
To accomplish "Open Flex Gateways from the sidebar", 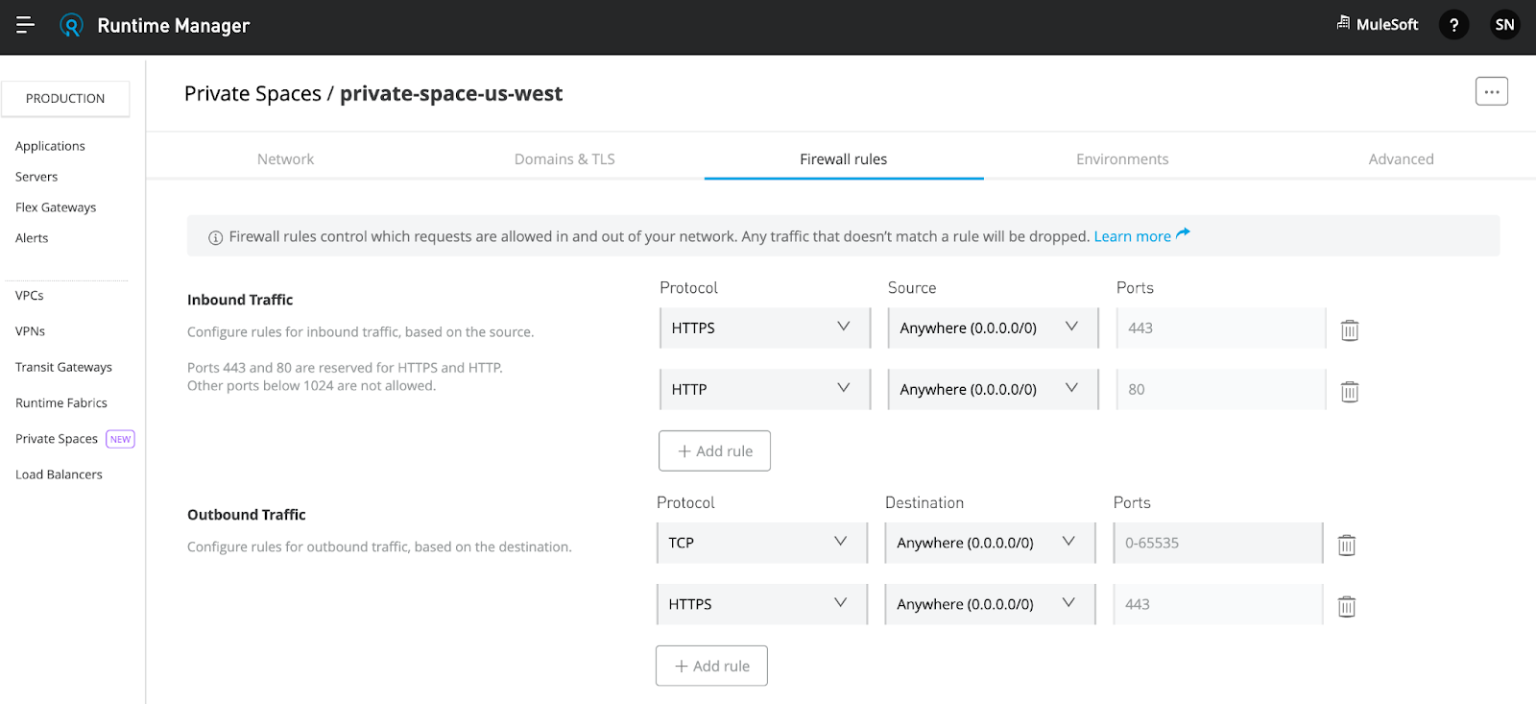I will pos(55,207).
